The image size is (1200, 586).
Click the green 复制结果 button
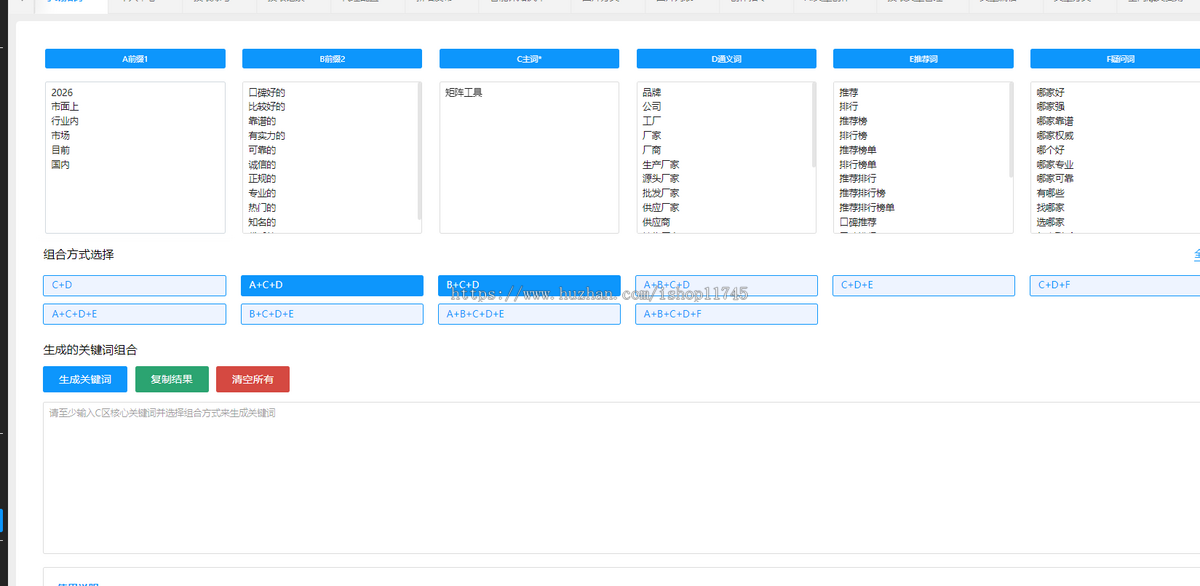coord(172,380)
